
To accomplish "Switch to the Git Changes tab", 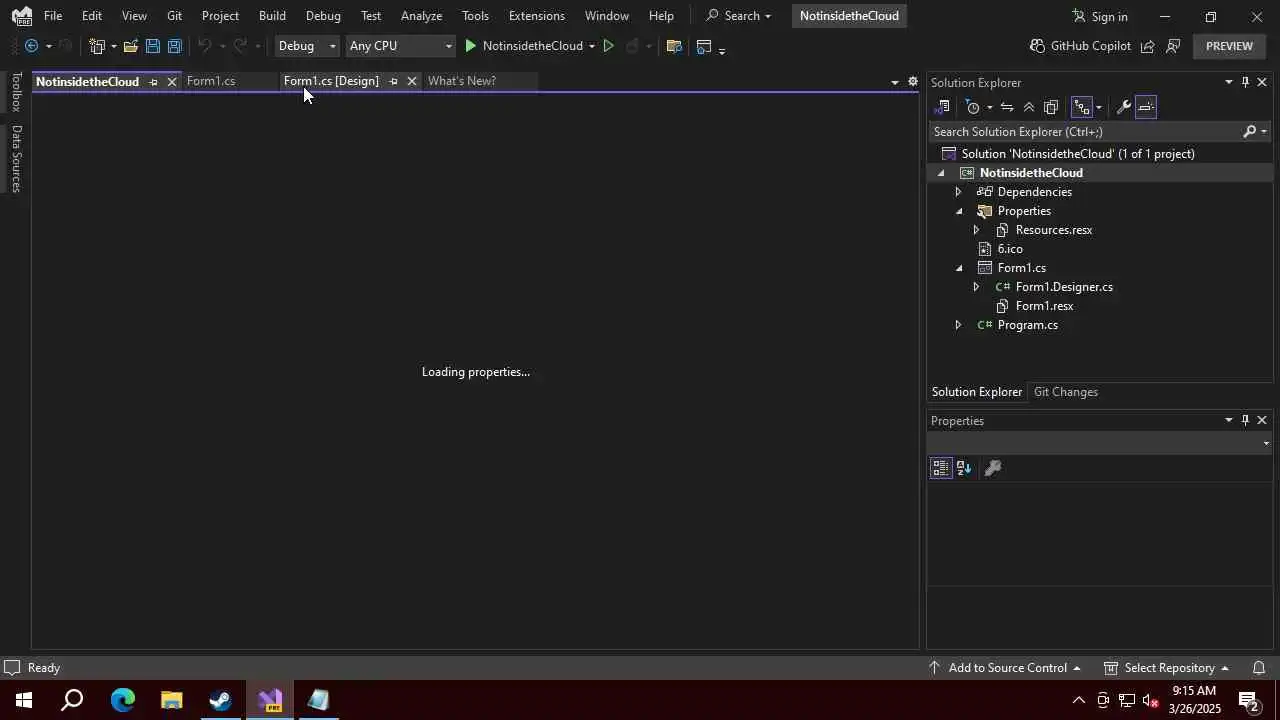I will (1066, 392).
